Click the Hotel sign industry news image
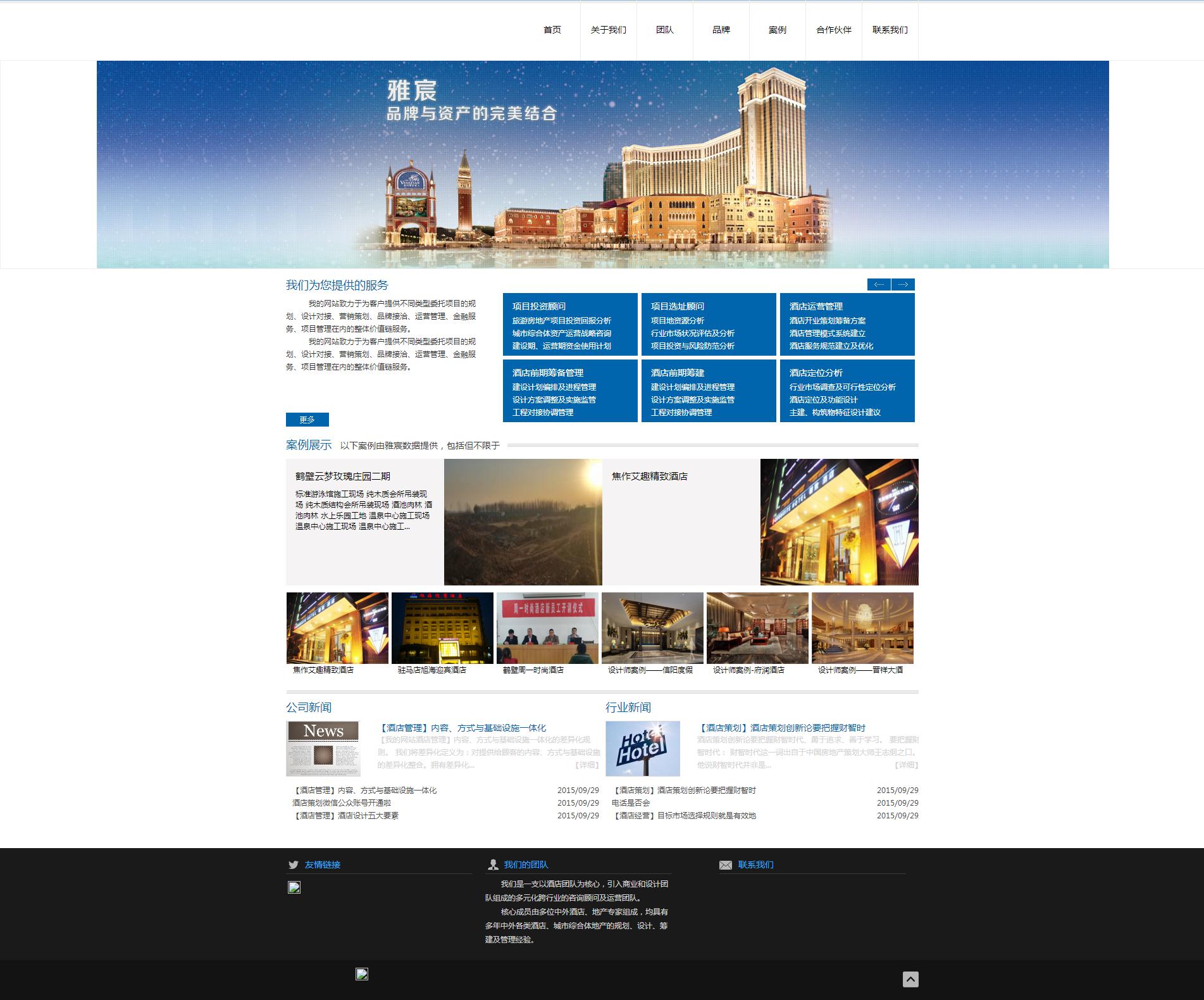1204x1000 pixels. tap(643, 748)
